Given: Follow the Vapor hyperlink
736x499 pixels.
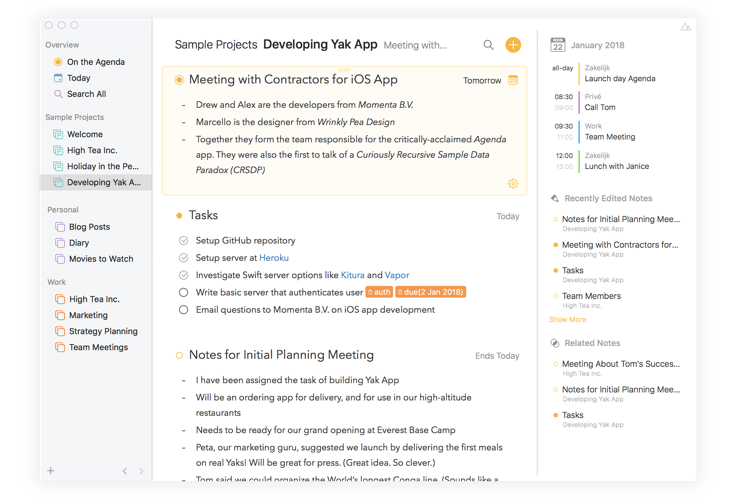Looking at the screenshot, I should pos(397,275).
